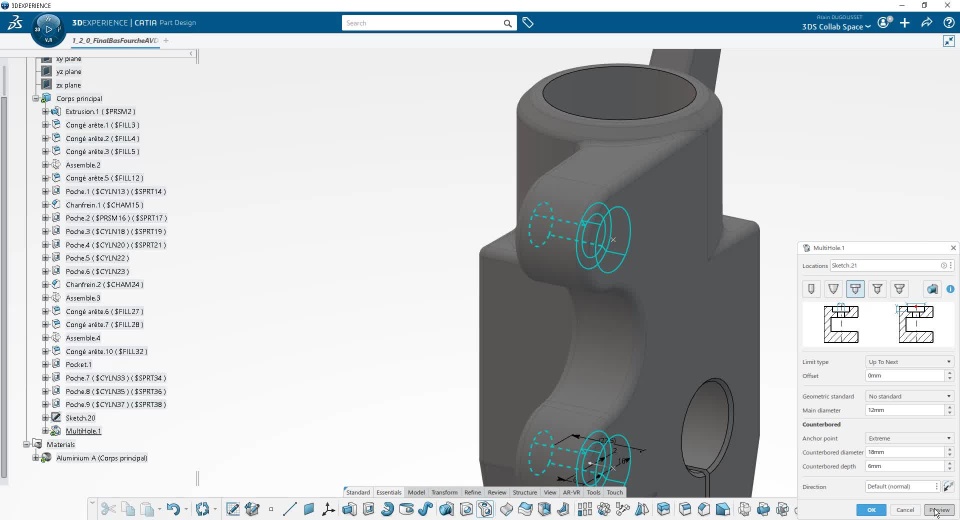Confirm the MultiHole with OK
This screenshot has width=960, height=520.
871,510
